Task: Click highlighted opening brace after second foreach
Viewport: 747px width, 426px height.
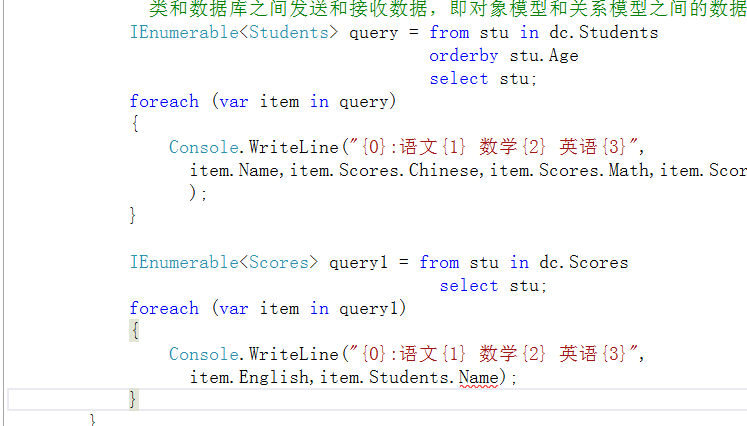Action: [x=135, y=331]
